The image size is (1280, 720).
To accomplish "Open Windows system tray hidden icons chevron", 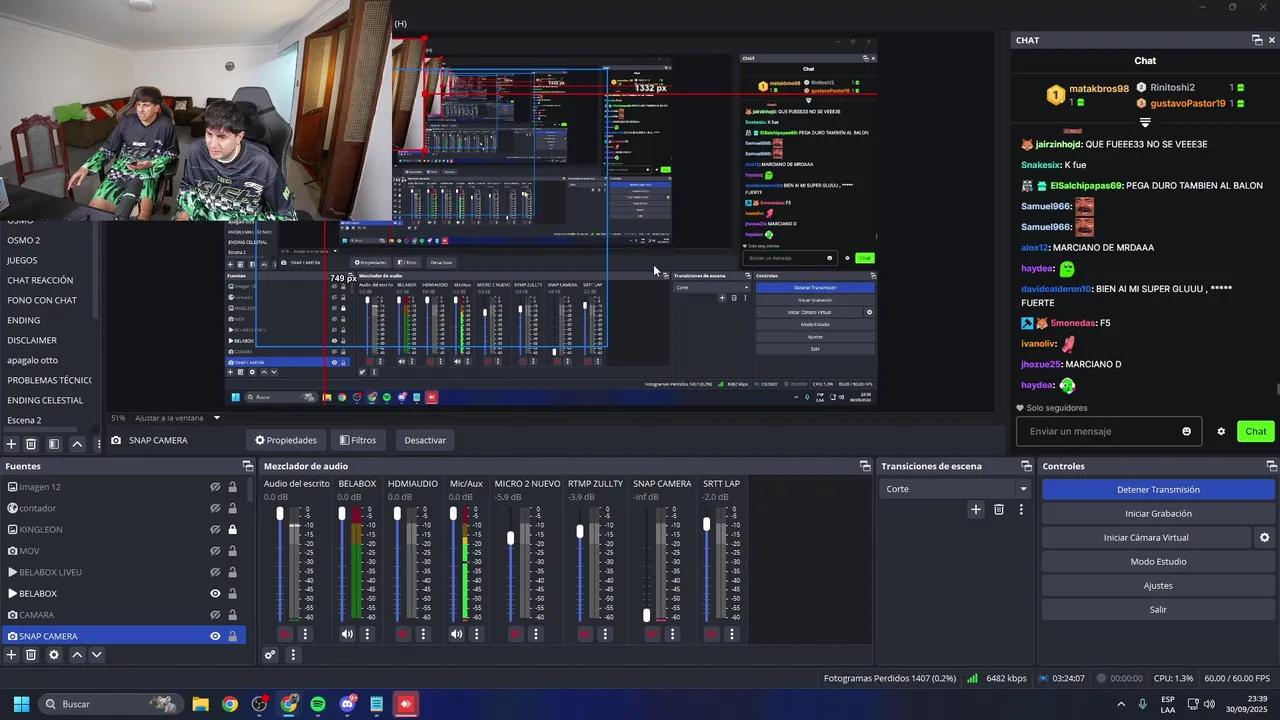I will [x=1120, y=704].
